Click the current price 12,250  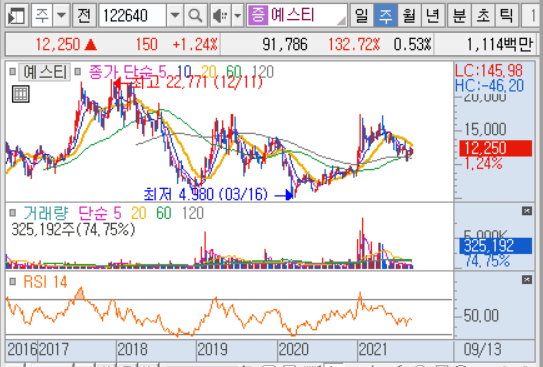(58, 44)
